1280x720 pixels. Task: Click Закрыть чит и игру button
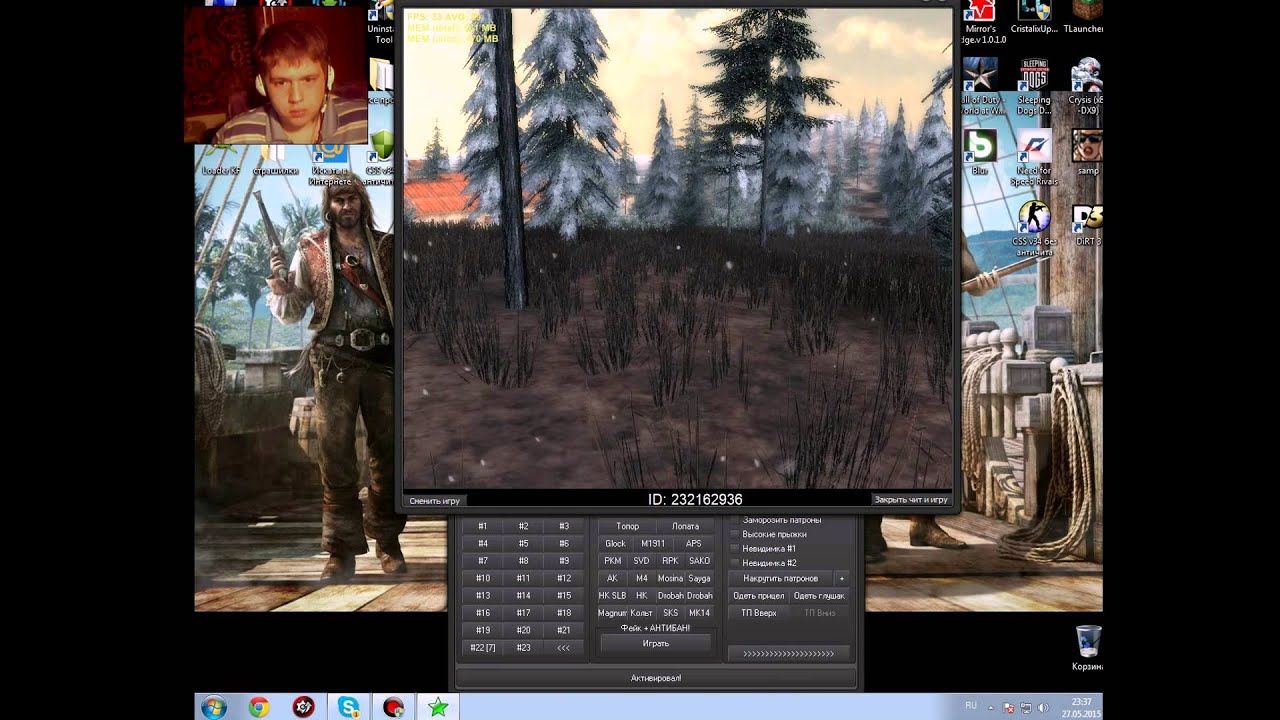pos(911,500)
